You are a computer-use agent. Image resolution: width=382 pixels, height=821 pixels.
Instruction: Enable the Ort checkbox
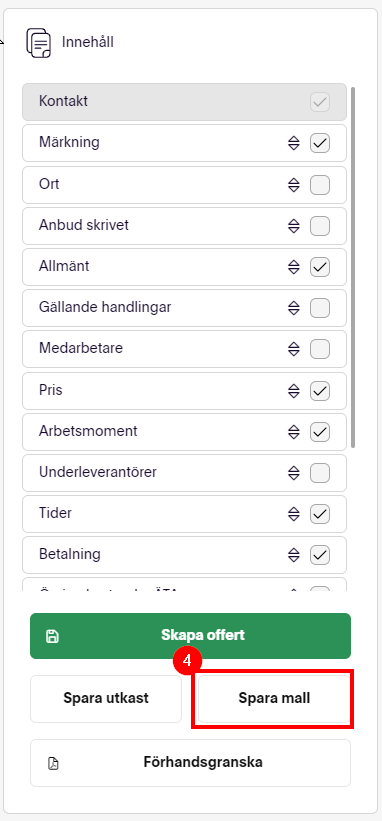pyautogui.click(x=320, y=184)
